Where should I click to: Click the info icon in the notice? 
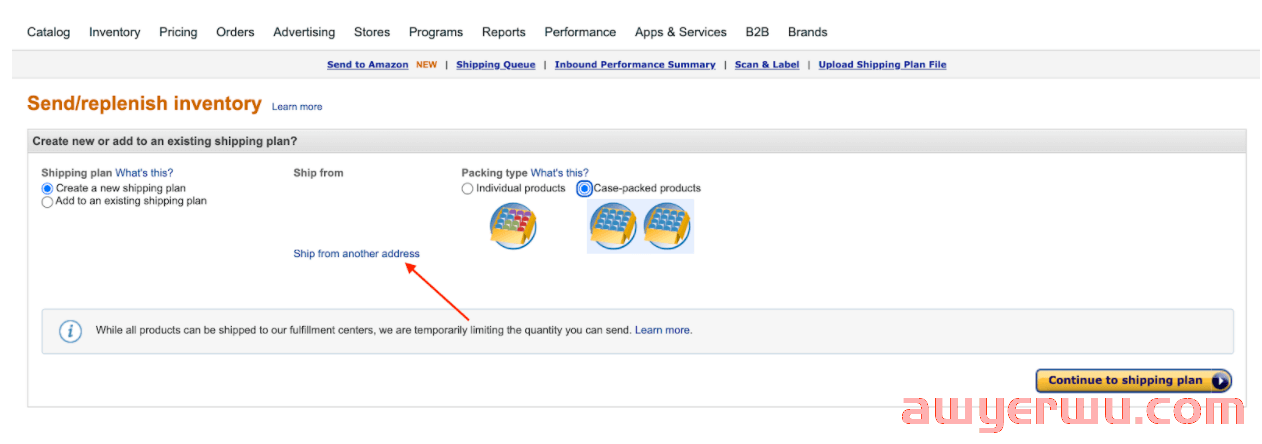click(x=70, y=331)
